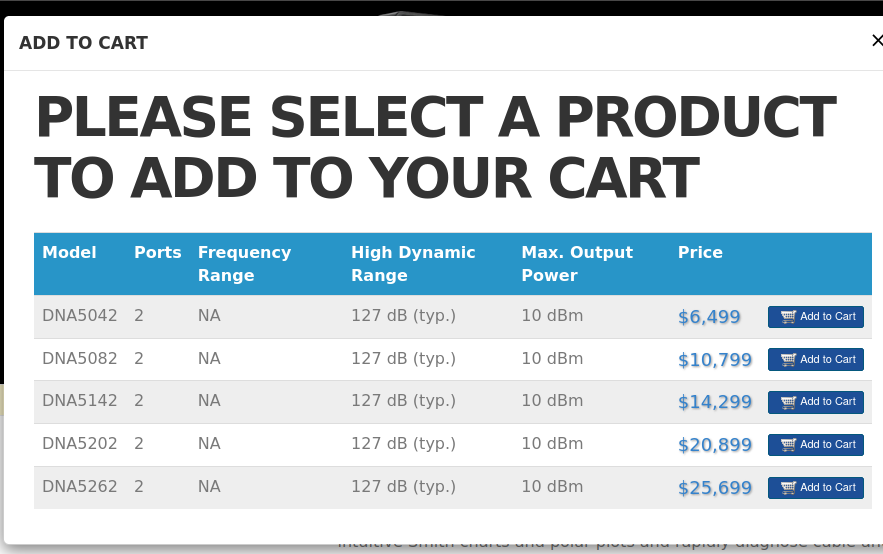
Task: Open the $10,799 price link
Action: click(714, 360)
